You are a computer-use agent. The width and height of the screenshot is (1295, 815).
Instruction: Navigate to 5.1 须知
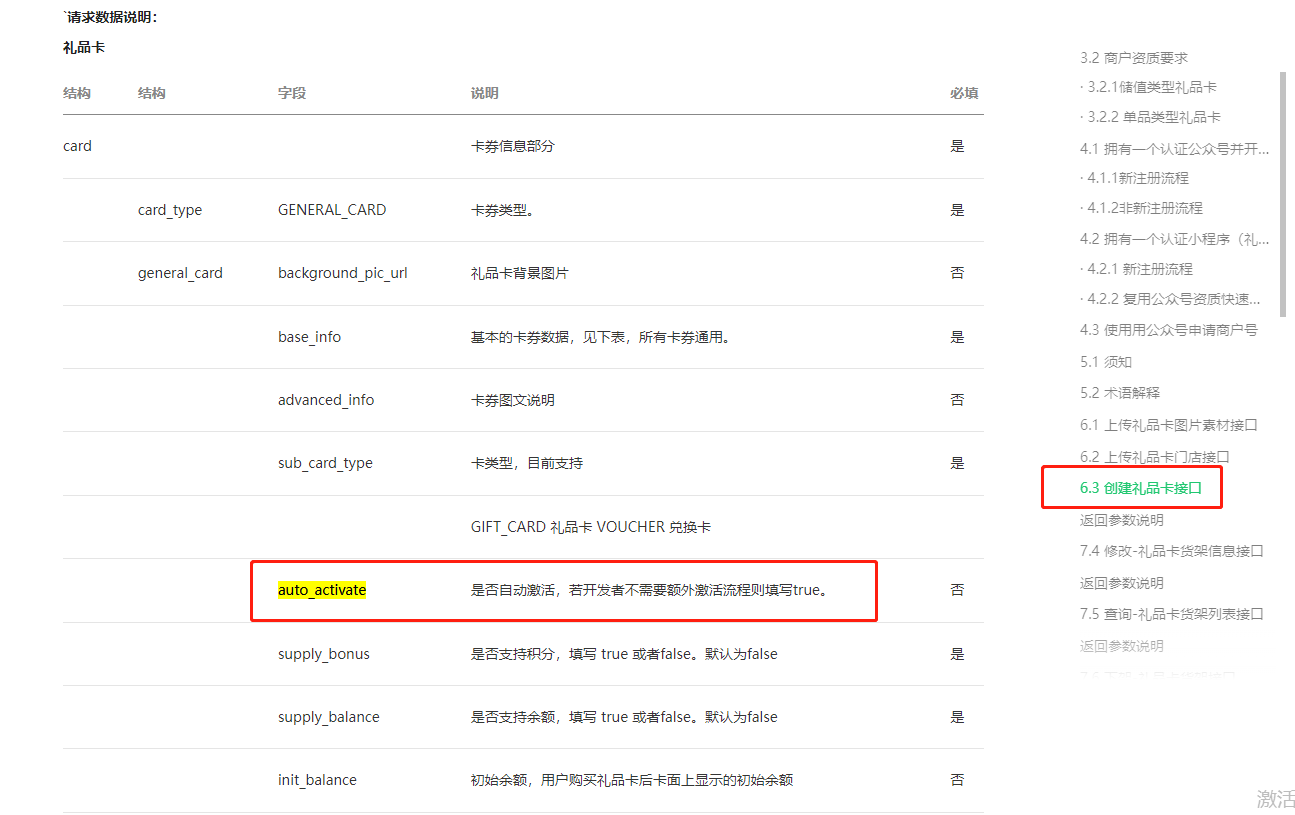[x=1106, y=362]
